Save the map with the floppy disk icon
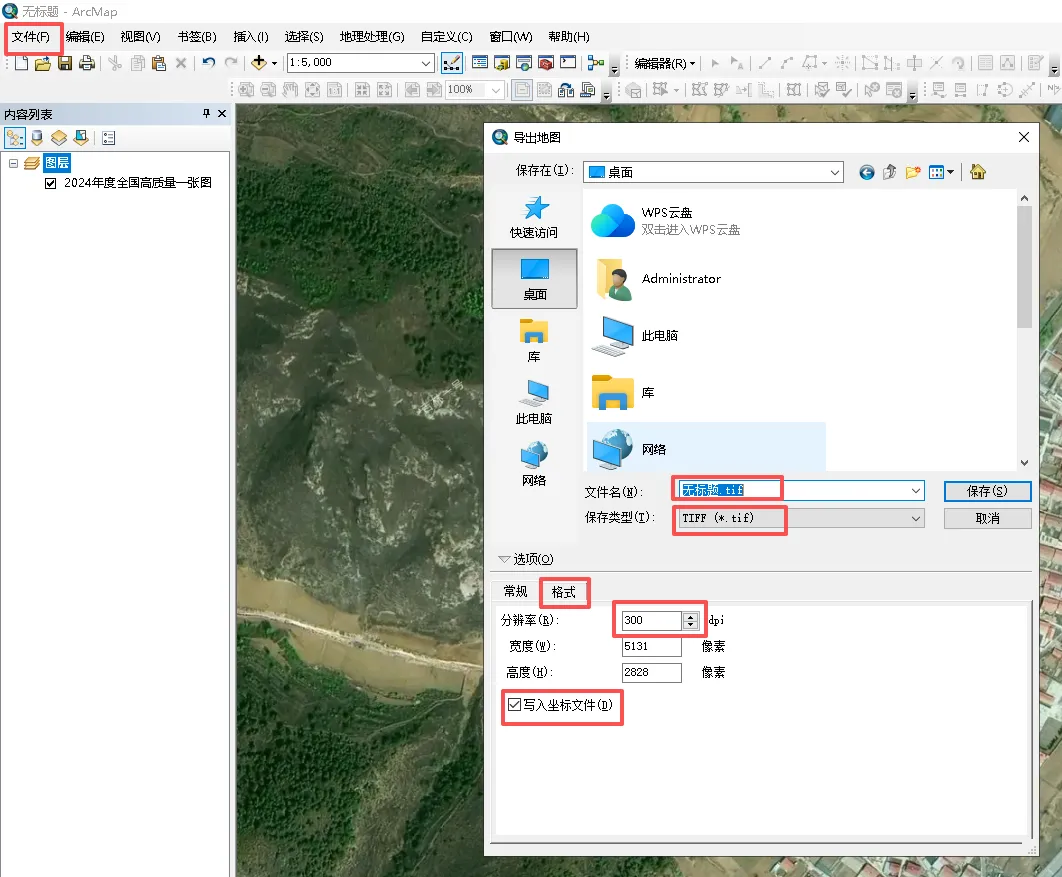Viewport: 1062px width, 877px height. (65, 63)
